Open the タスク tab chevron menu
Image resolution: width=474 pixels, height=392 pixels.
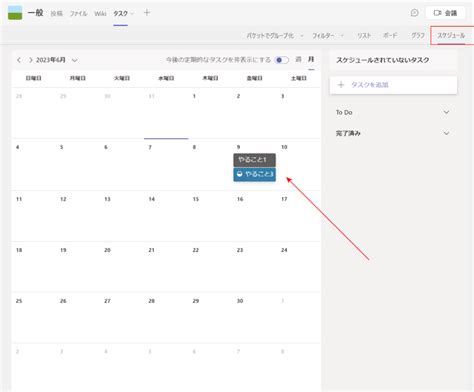tap(132, 13)
